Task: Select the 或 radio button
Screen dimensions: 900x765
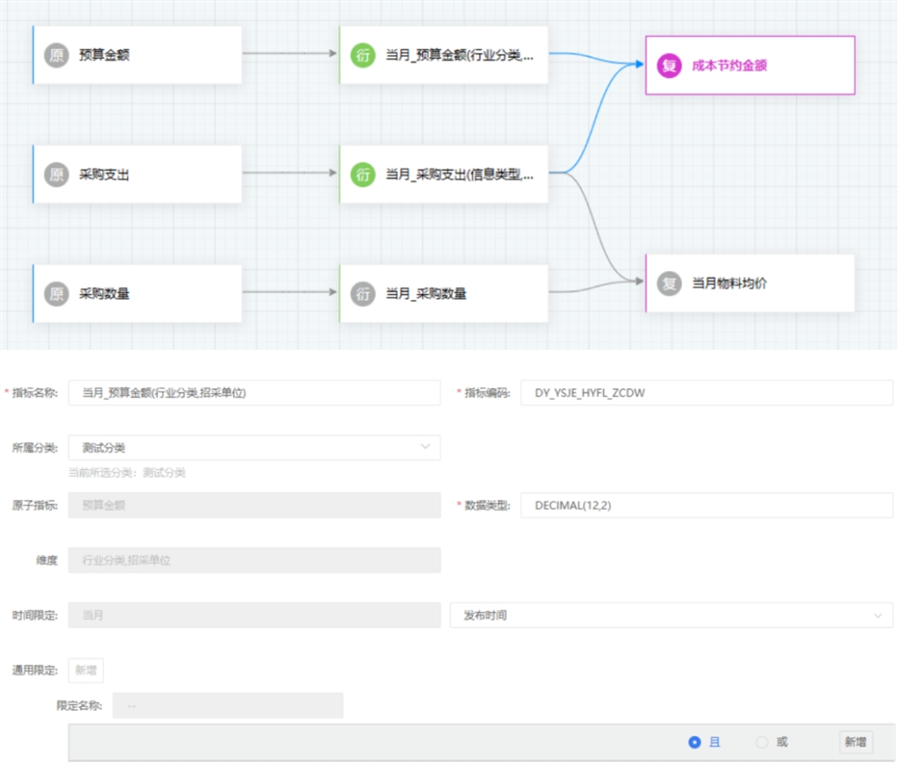Action: (762, 742)
